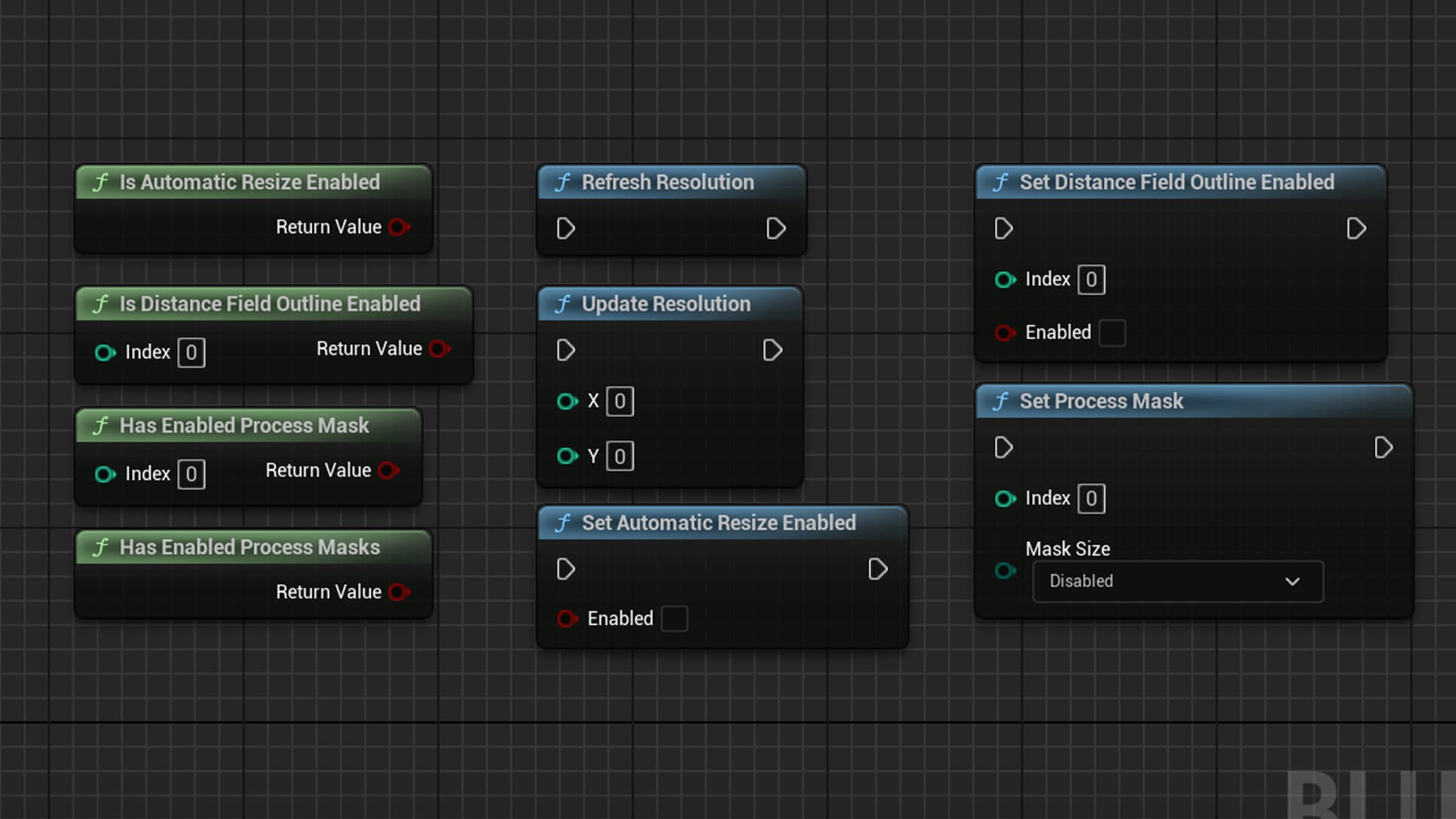This screenshot has height=819, width=1456.
Task: Click the Has Enabled Process Mask node title
Action: (243, 425)
